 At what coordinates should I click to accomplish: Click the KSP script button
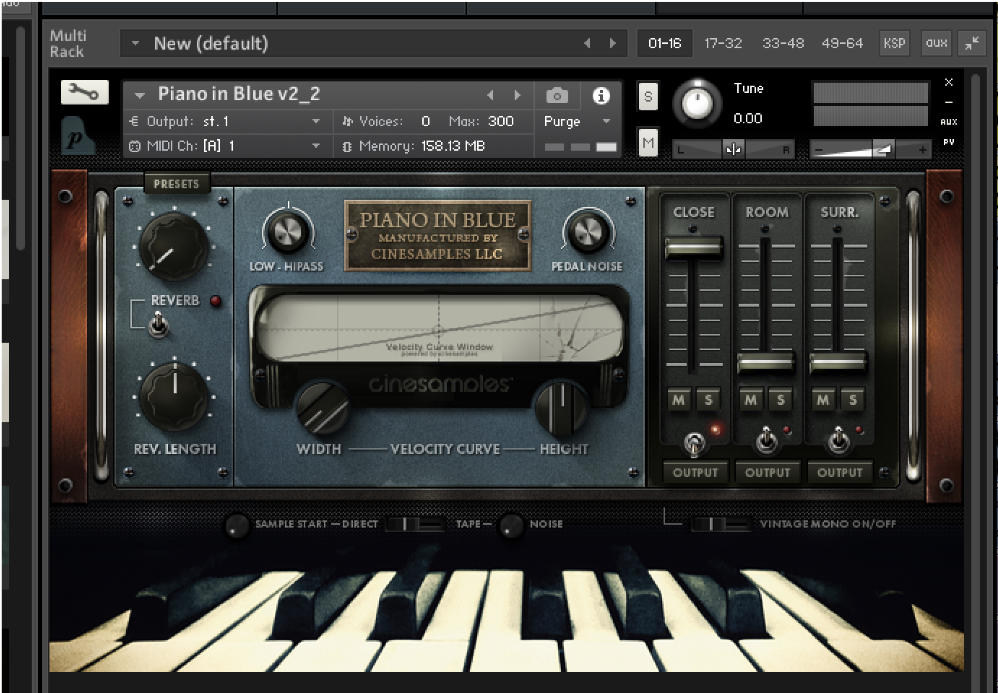click(x=894, y=43)
